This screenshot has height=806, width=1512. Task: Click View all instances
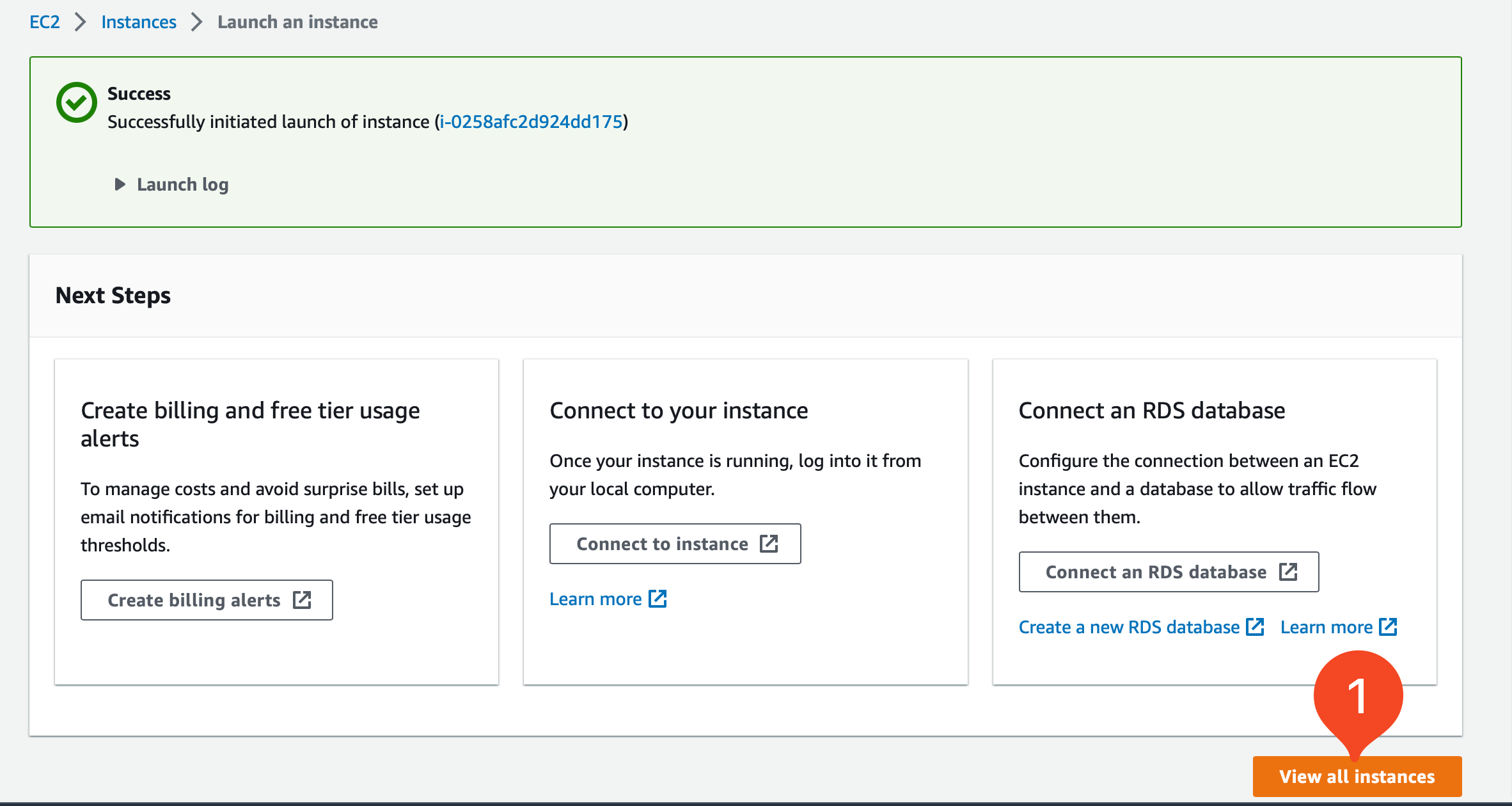coord(1357,776)
